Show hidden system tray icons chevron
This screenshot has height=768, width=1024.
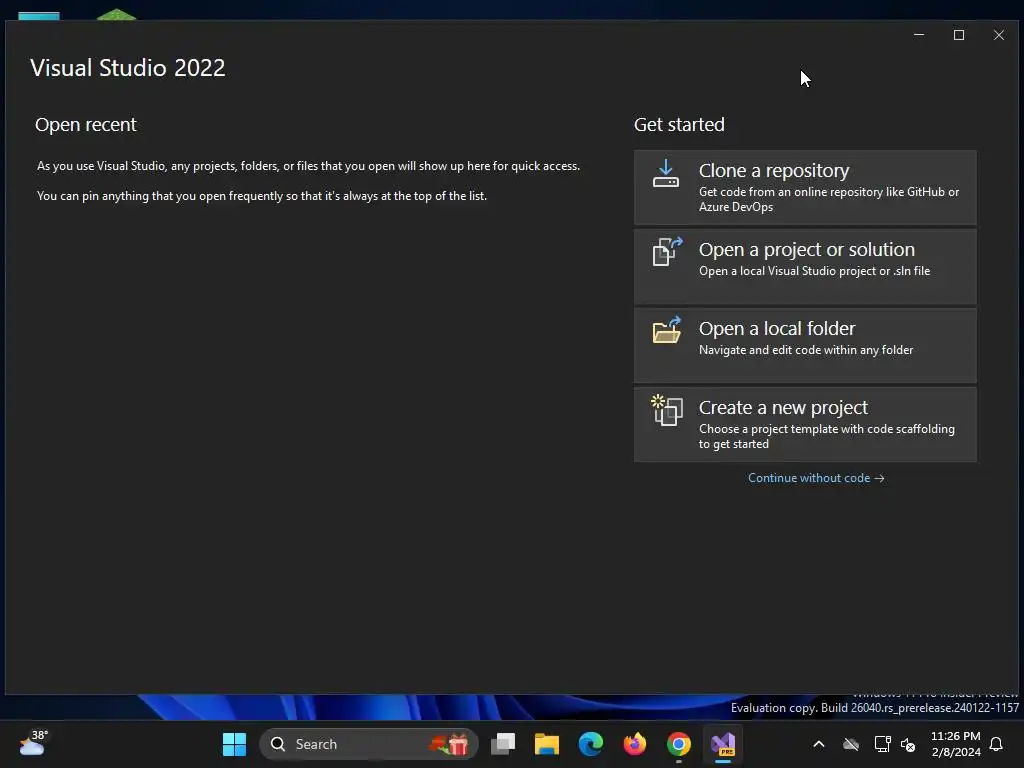tap(818, 744)
